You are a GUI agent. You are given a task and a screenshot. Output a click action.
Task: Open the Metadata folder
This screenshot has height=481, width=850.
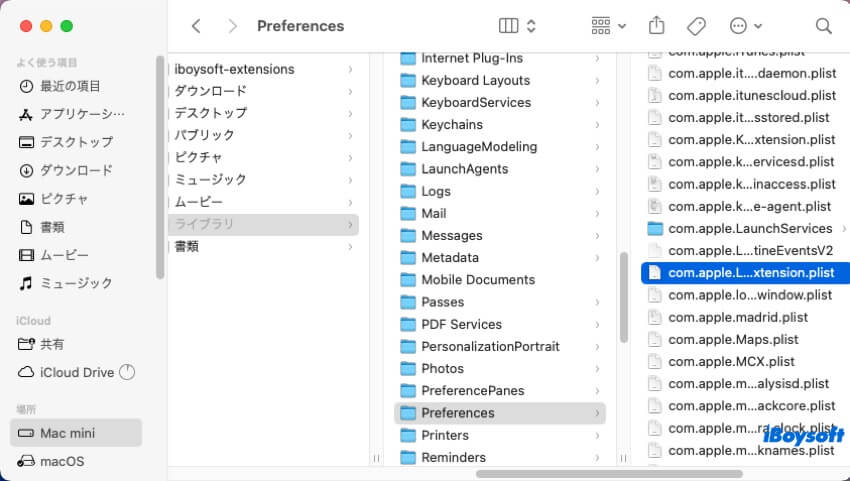pyautogui.click(x=500, y=258)
